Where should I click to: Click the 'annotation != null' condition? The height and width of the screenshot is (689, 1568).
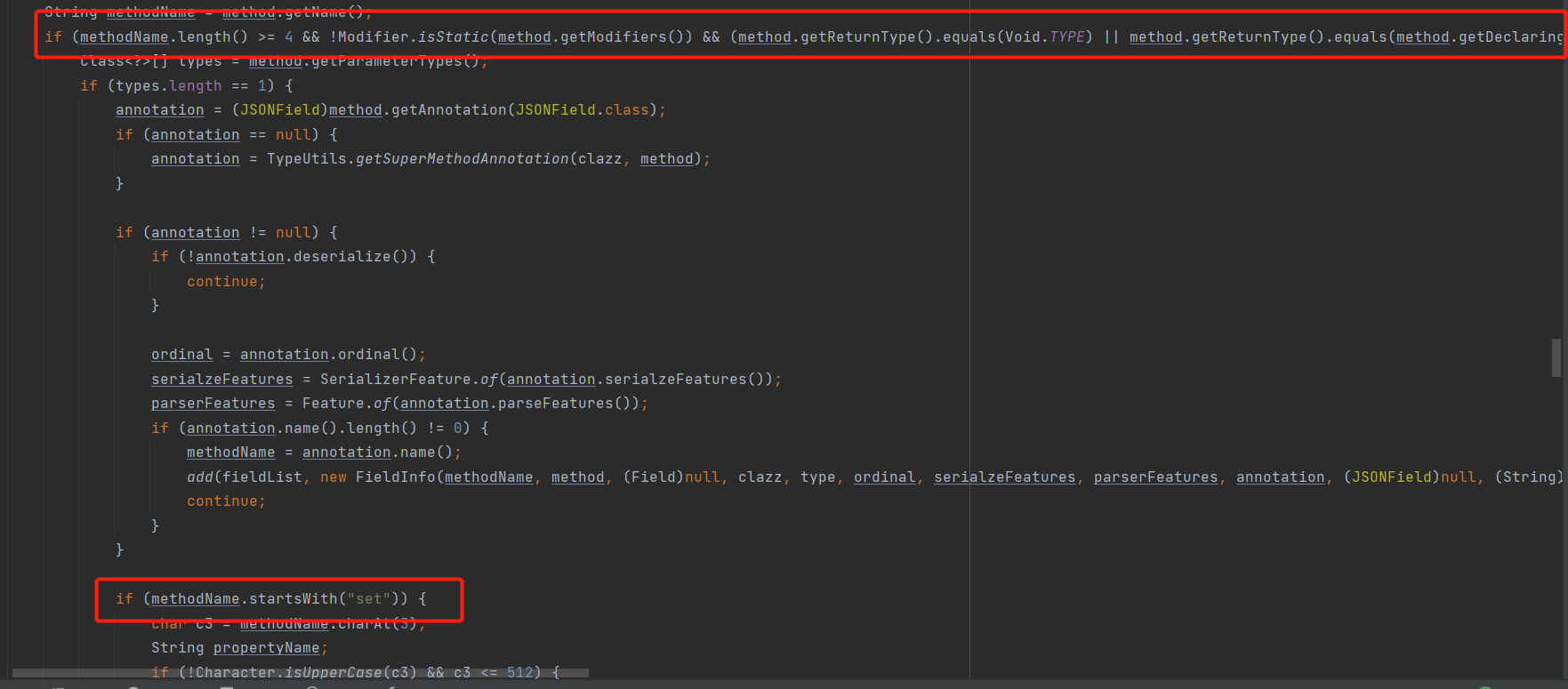pos(230,232)
